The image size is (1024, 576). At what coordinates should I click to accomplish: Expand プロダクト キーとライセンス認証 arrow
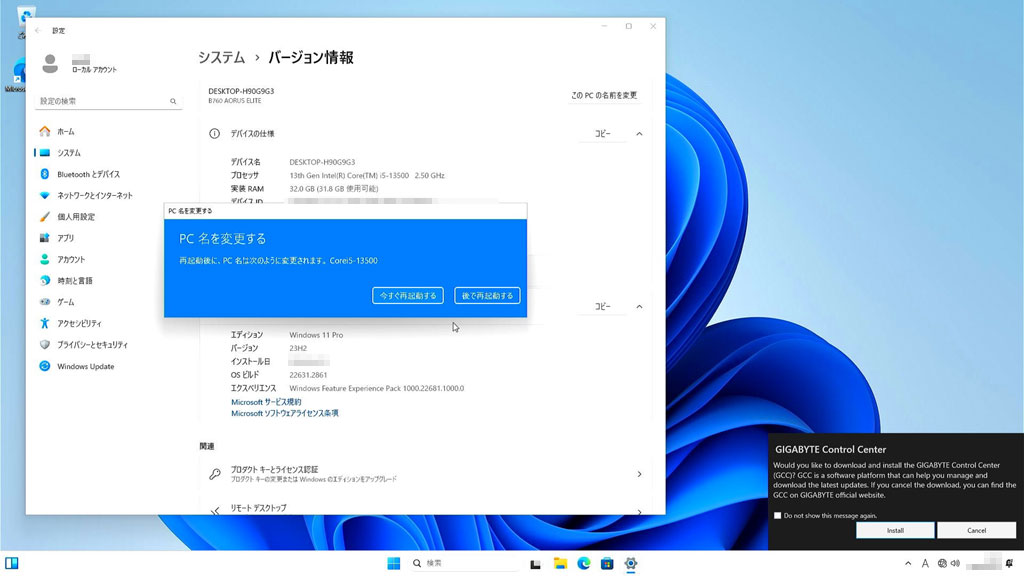point(639,474)
